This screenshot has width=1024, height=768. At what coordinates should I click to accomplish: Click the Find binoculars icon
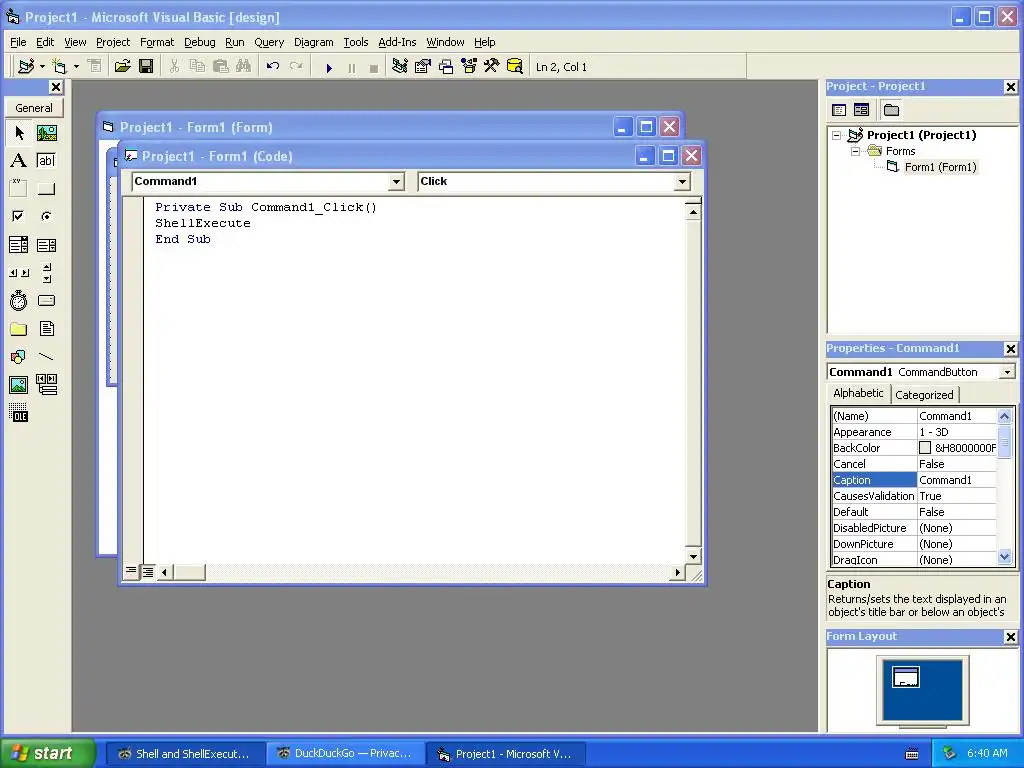[x=244, y=67]
